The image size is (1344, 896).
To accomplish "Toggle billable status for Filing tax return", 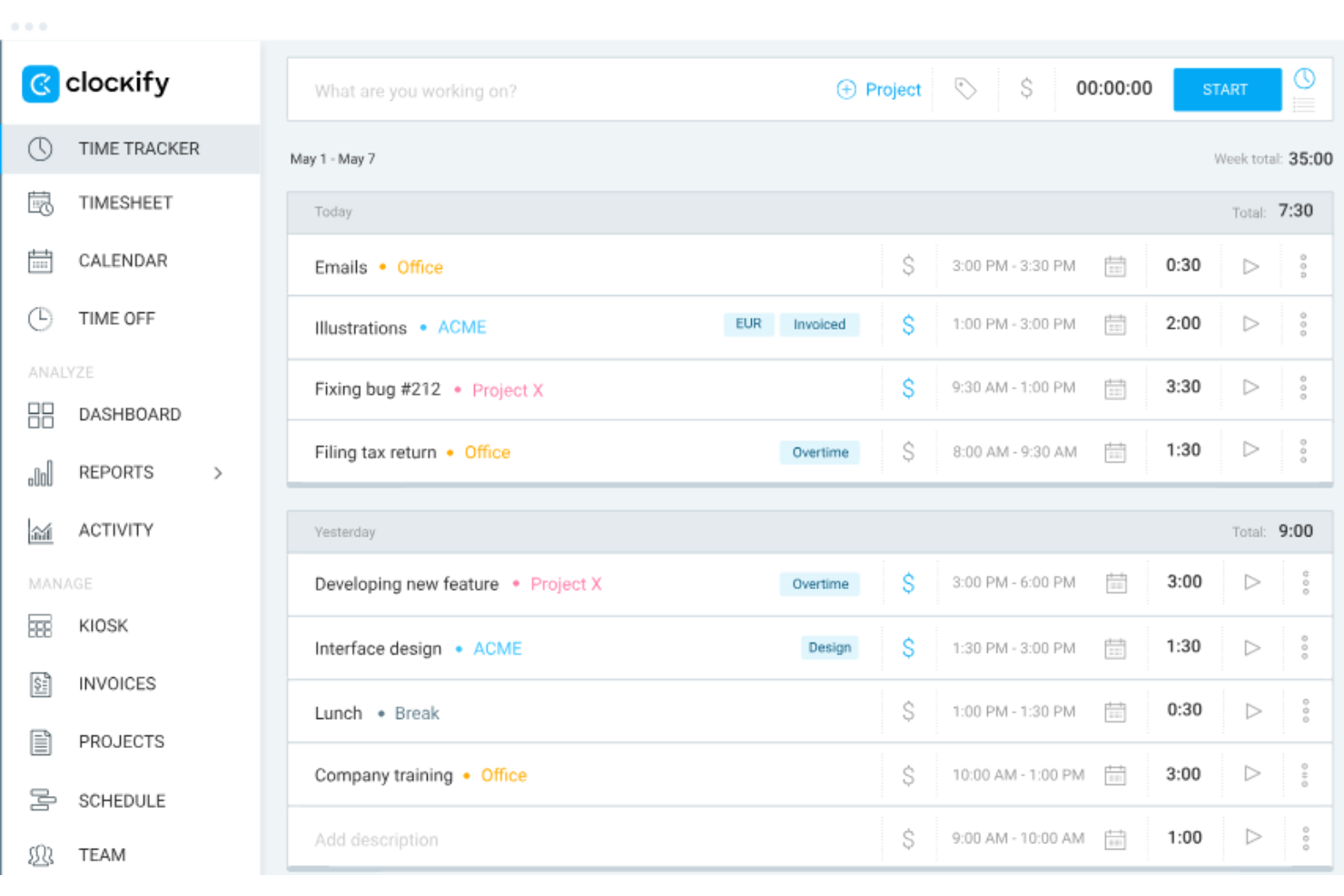I will pos(908,451).
